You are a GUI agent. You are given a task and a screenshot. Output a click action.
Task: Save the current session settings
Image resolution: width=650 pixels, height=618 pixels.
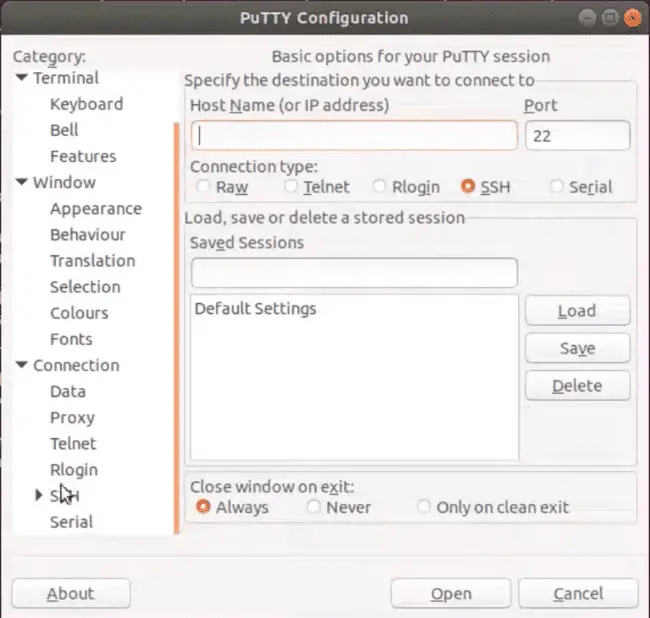pyautogui.click(x=578, y=348)
